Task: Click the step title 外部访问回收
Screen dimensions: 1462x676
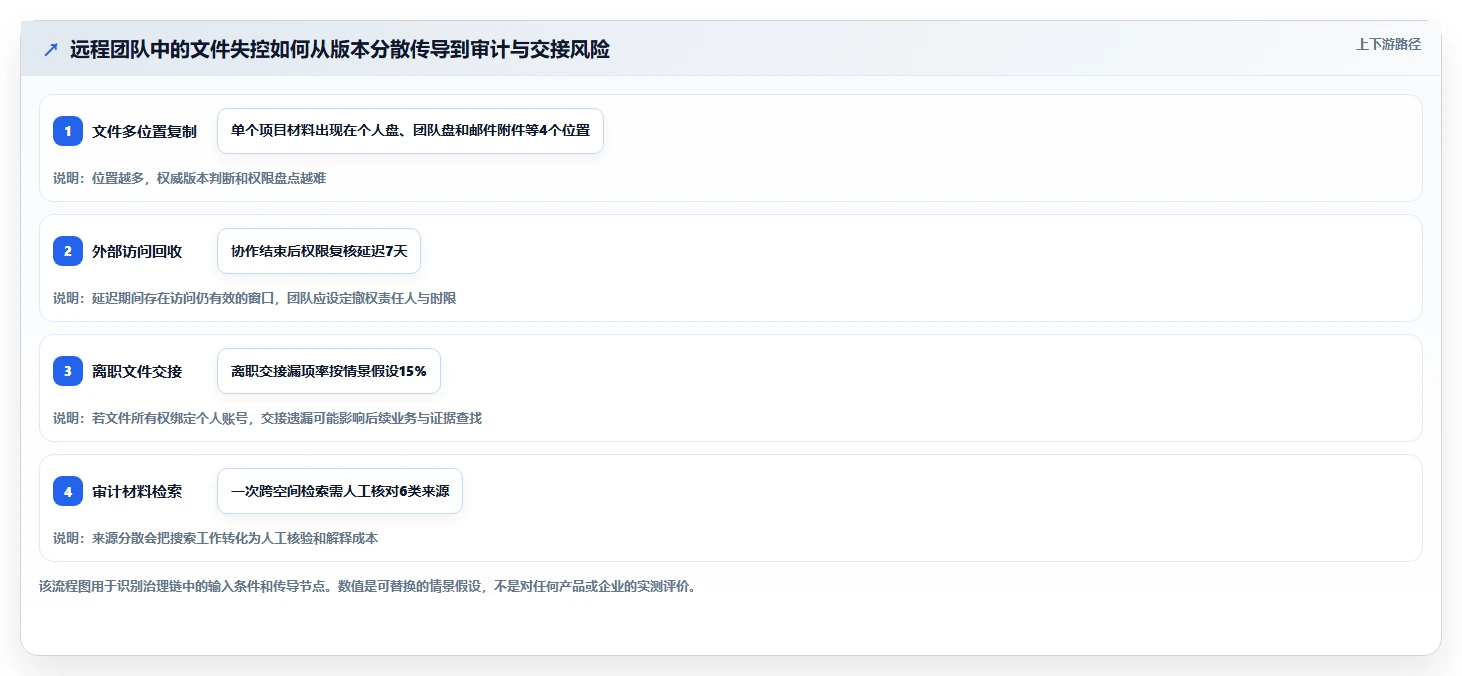Action: [x=137, y=251]
